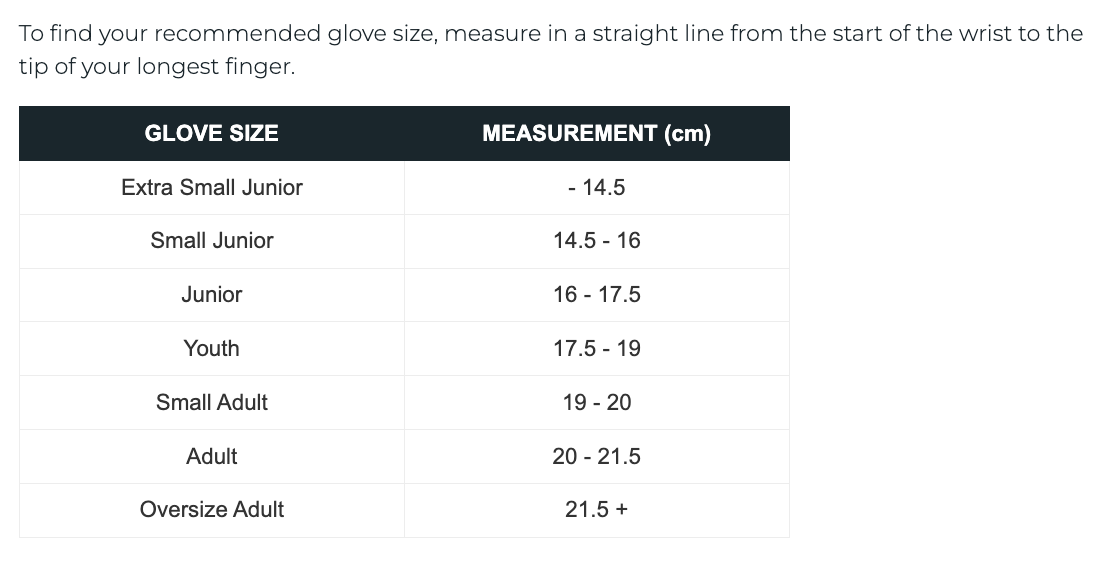Select the Oversize Adult size cell

[x=211, y=510]
